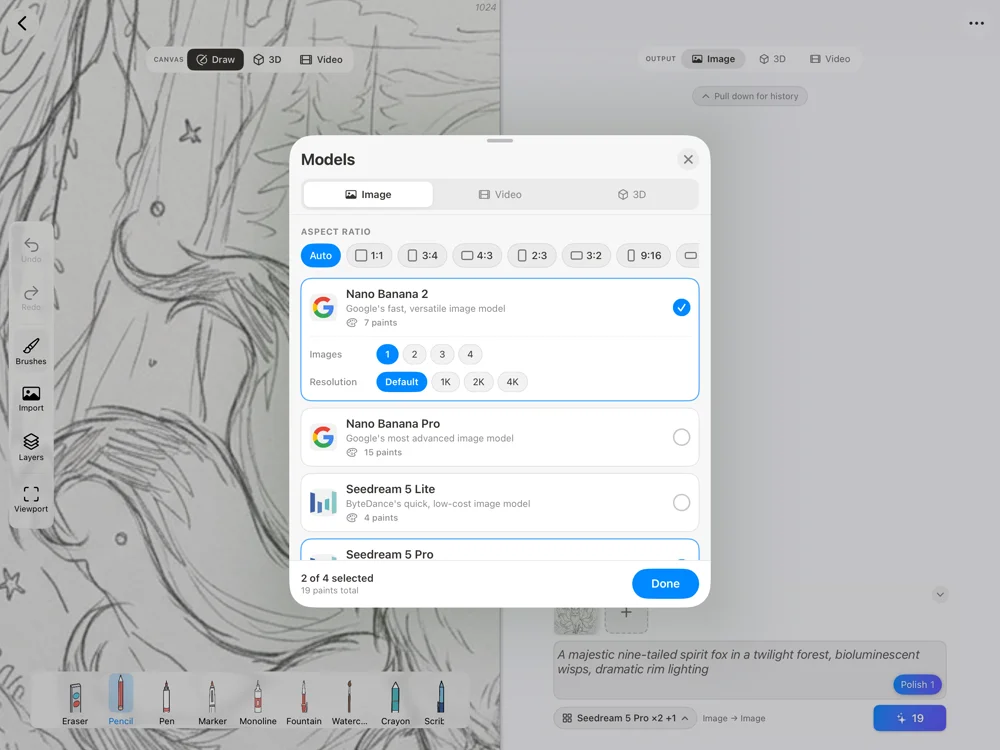Open the three-dot more options menu

[976, 24]
